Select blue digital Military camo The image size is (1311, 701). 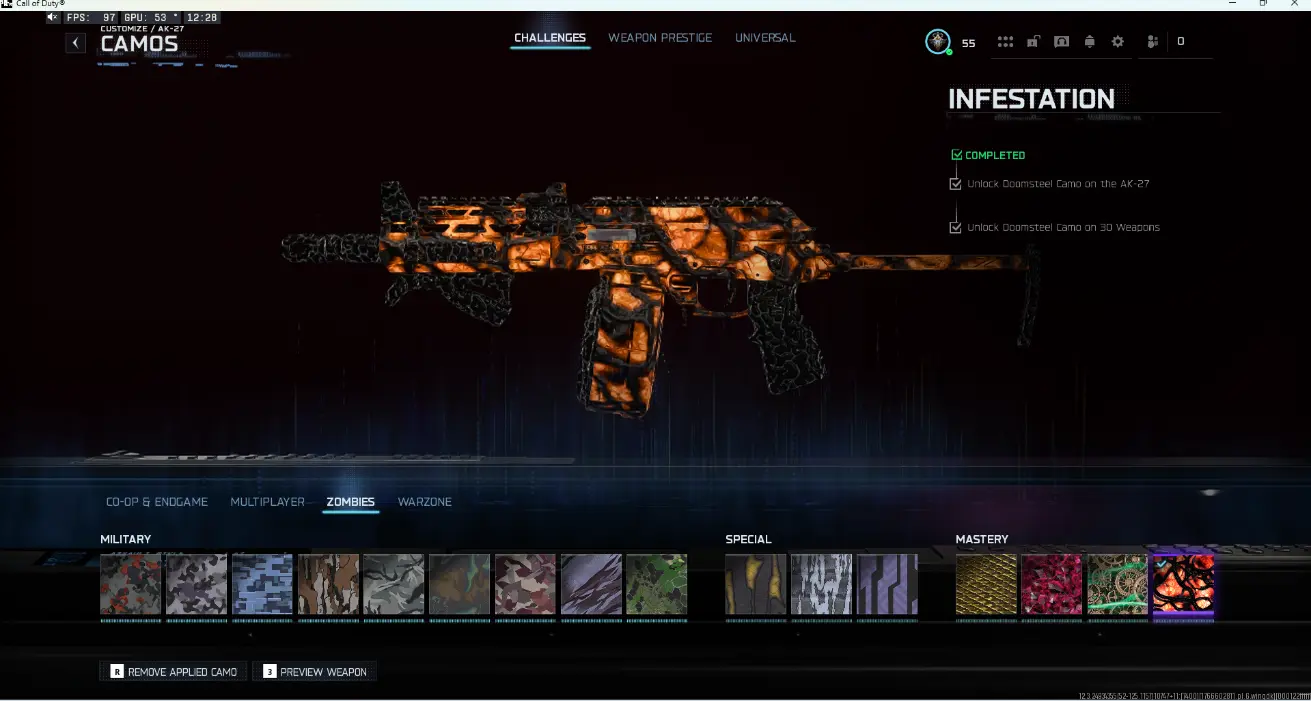[262, 584]
